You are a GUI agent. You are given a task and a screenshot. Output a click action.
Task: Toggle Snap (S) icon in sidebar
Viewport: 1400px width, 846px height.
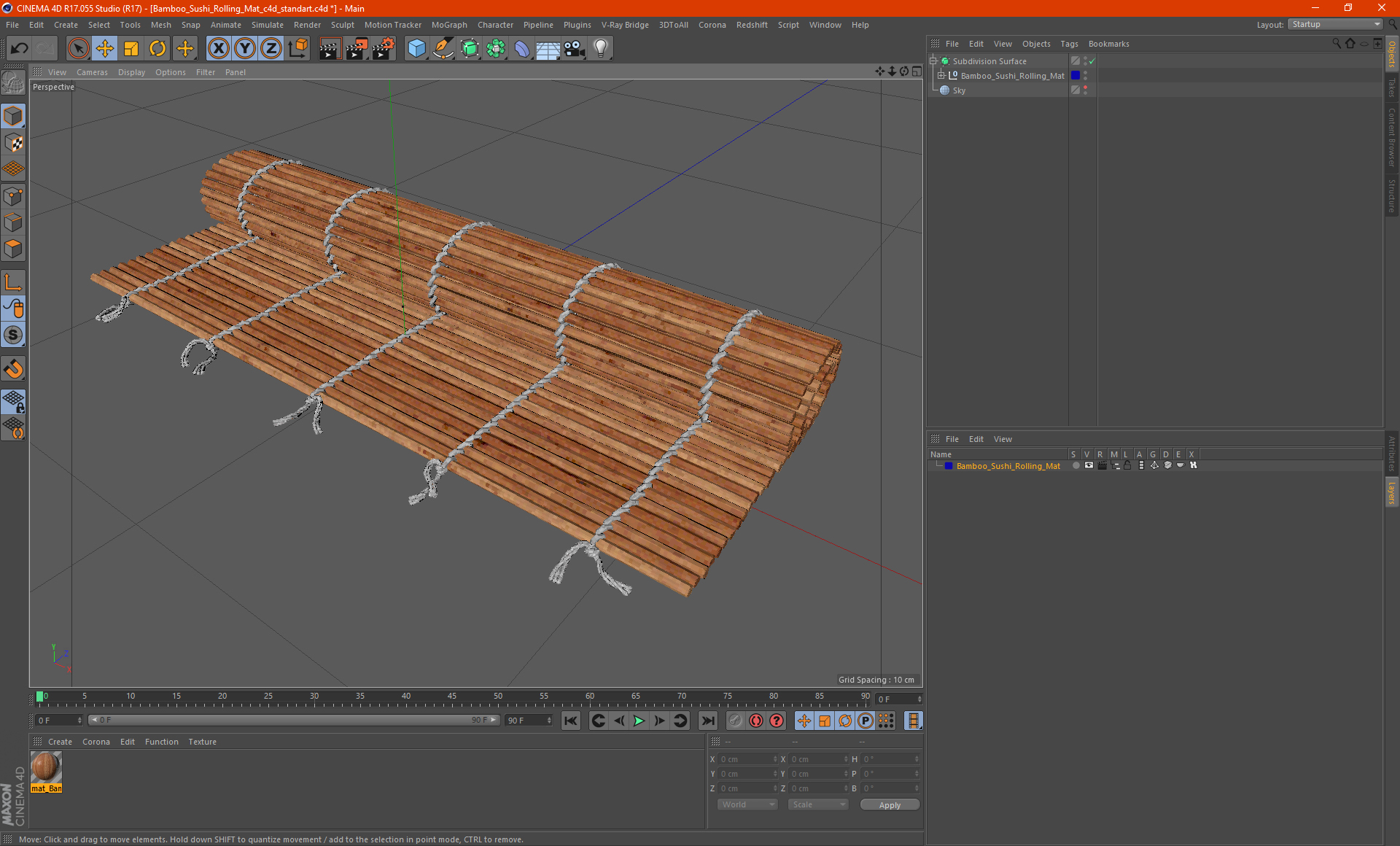pos(14,335)
